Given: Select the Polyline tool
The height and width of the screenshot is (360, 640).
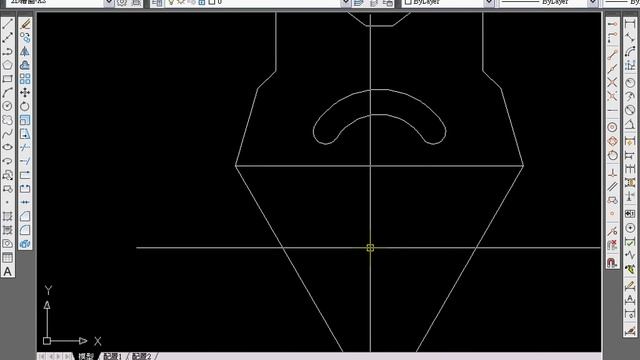Looking at the screenshot, I should tap(7, 52).
